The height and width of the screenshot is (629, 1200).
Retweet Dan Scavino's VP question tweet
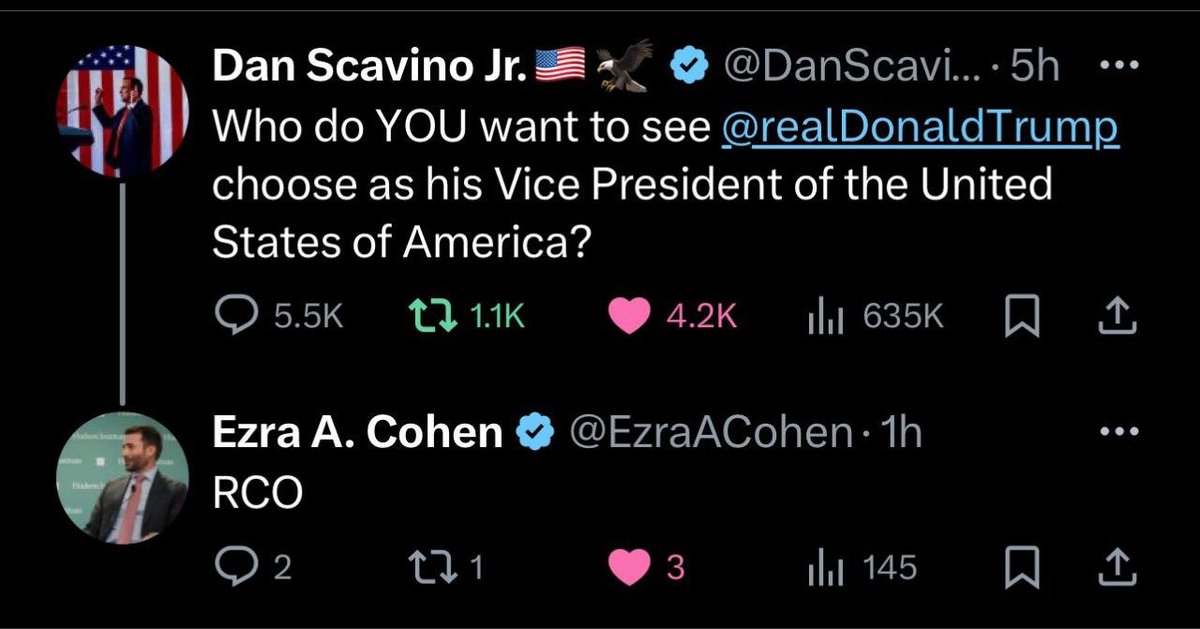tap(432, 317)
